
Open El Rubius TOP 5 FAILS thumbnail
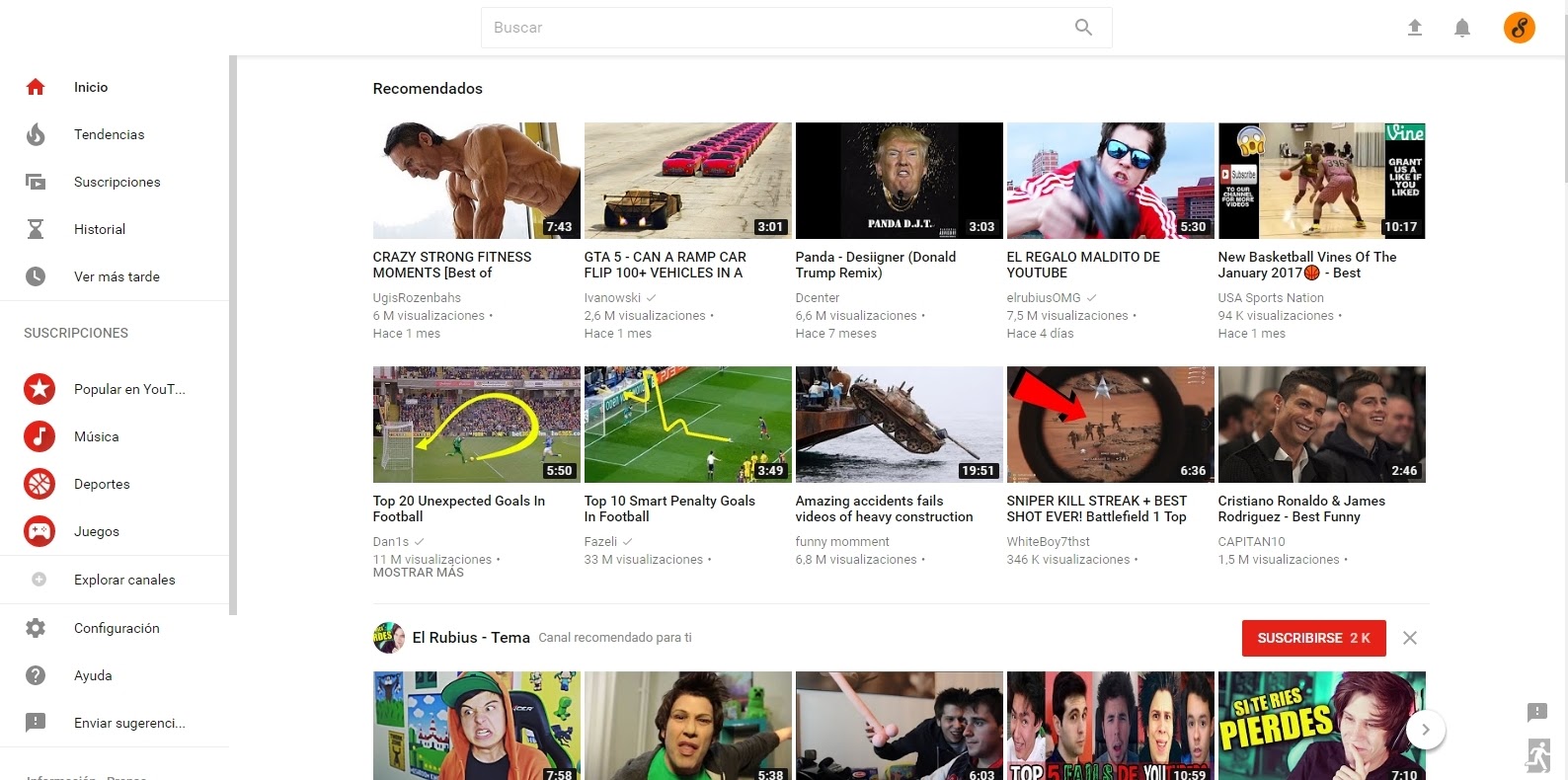point(1110,726)
